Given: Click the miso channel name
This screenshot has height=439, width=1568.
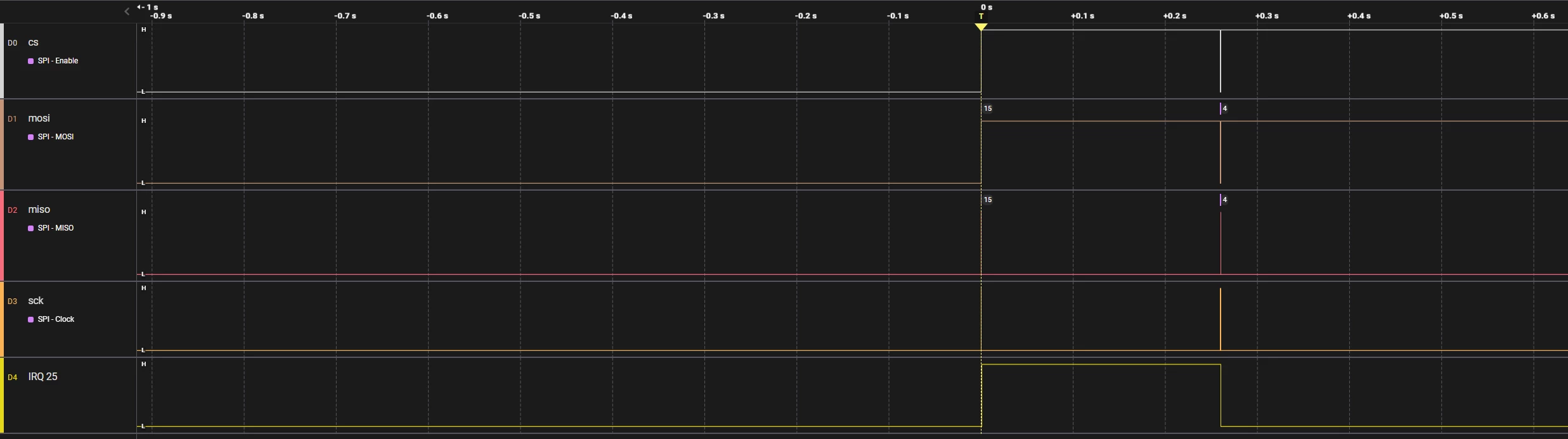Looking at the screenshot, I should tap(39, 210).
